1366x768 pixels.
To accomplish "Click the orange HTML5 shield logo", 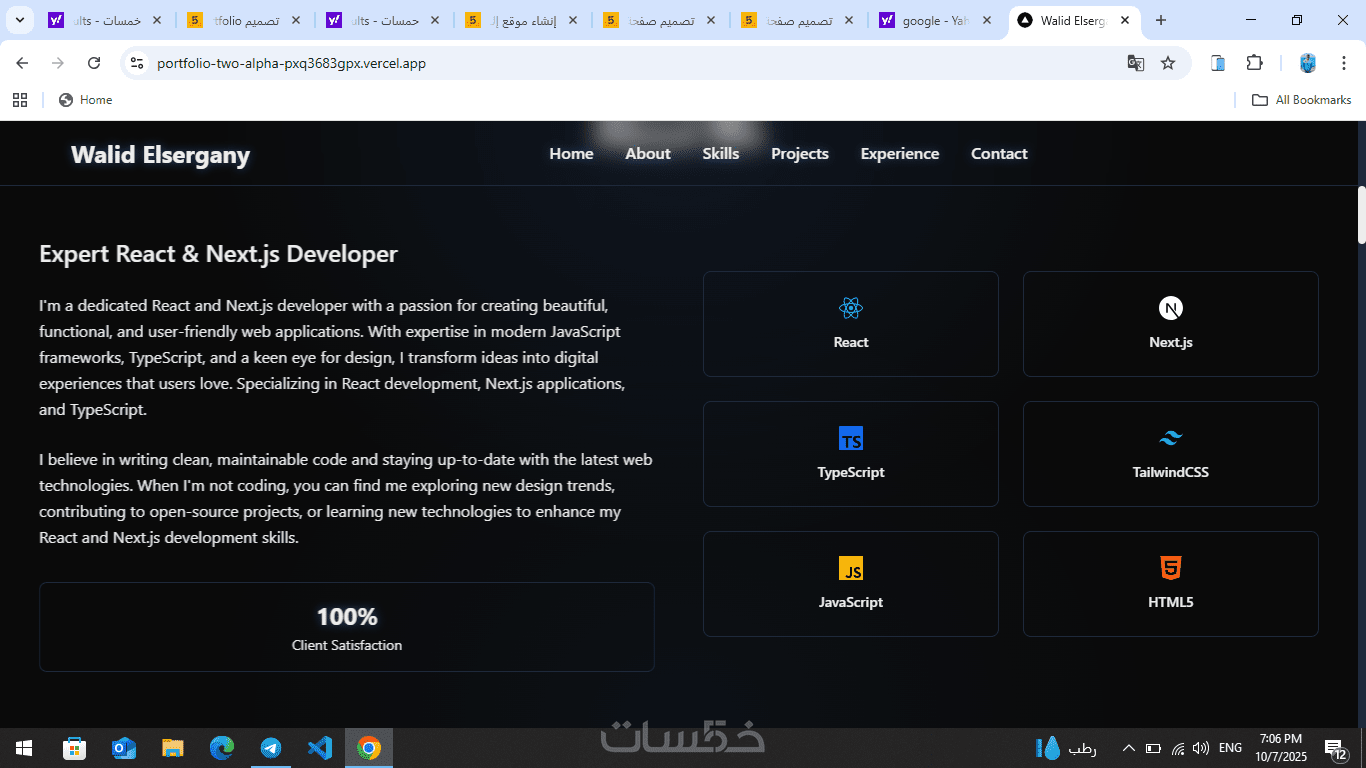I will 1171,568.
